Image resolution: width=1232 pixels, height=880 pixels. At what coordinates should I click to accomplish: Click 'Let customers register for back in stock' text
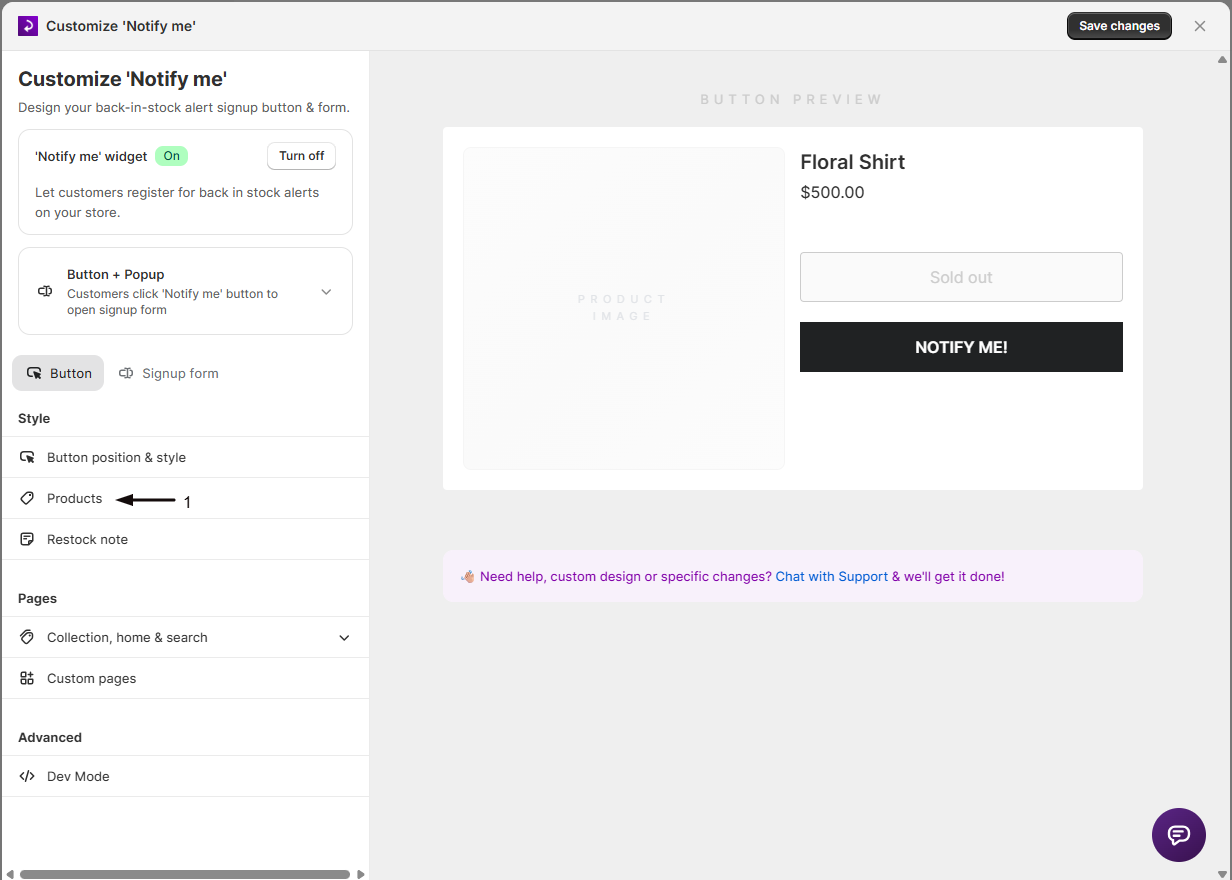pos(177,202)
